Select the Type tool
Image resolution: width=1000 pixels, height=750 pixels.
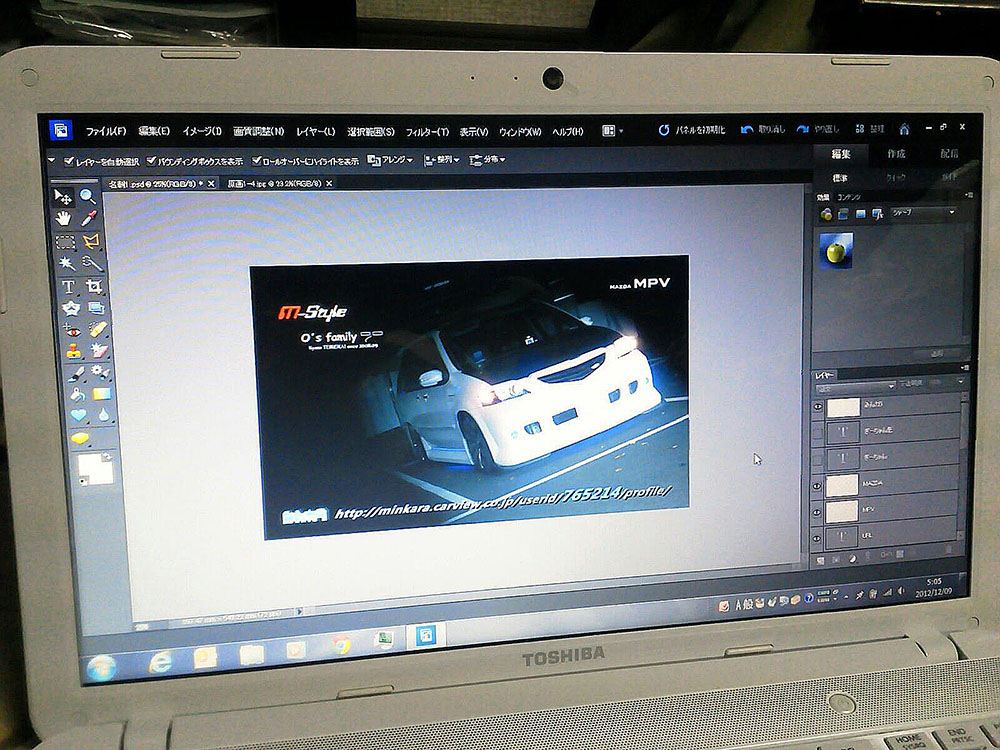click(x=68, y=286)
